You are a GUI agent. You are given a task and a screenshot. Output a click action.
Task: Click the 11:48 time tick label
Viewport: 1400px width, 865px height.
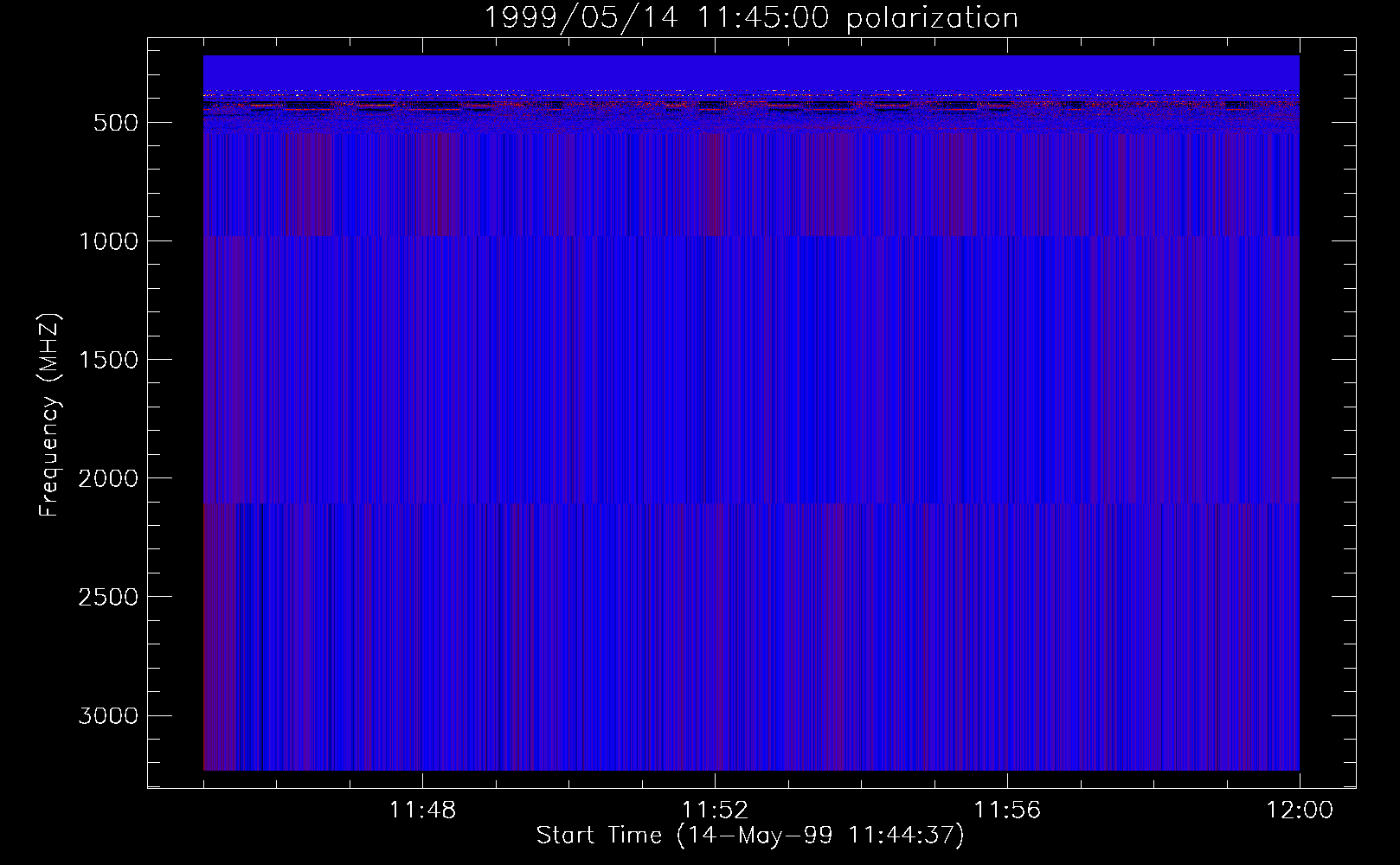point(422,811)
